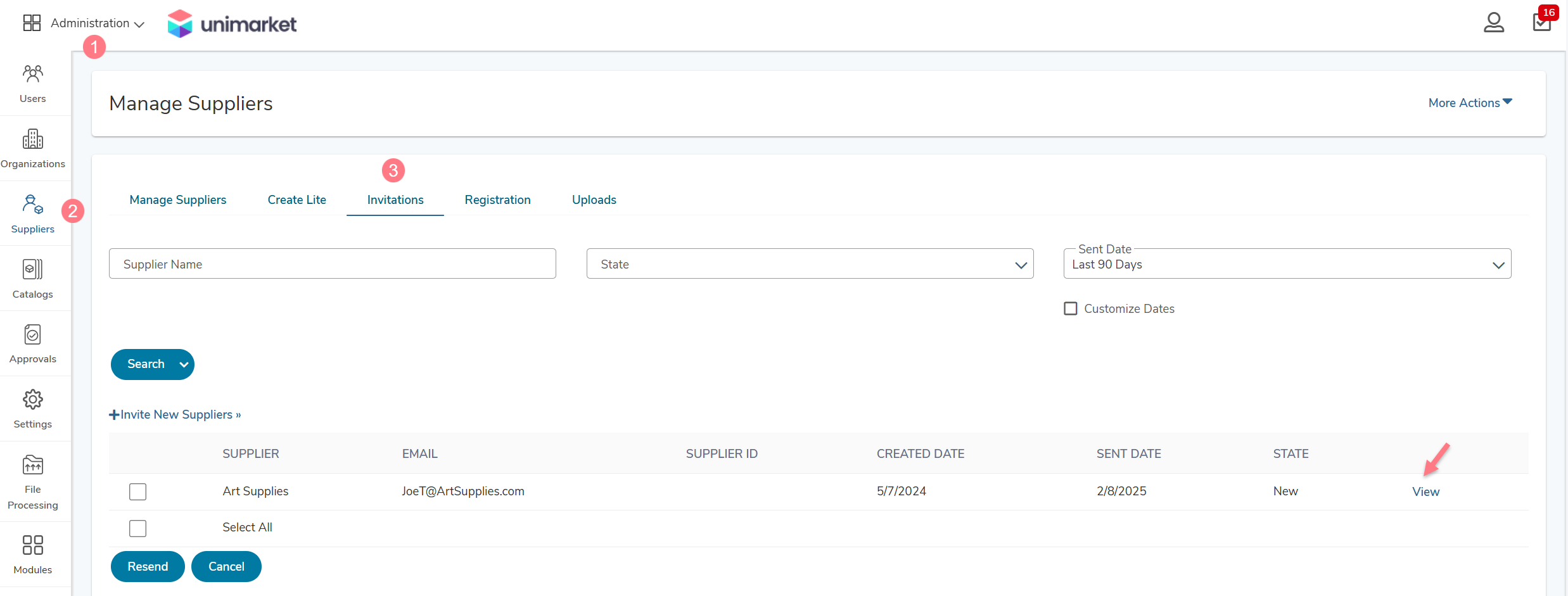Click the JoeT@ArtSupplies.com email cell
Viewport: 1568px width, 596px height.
click(x=463, y=491)
